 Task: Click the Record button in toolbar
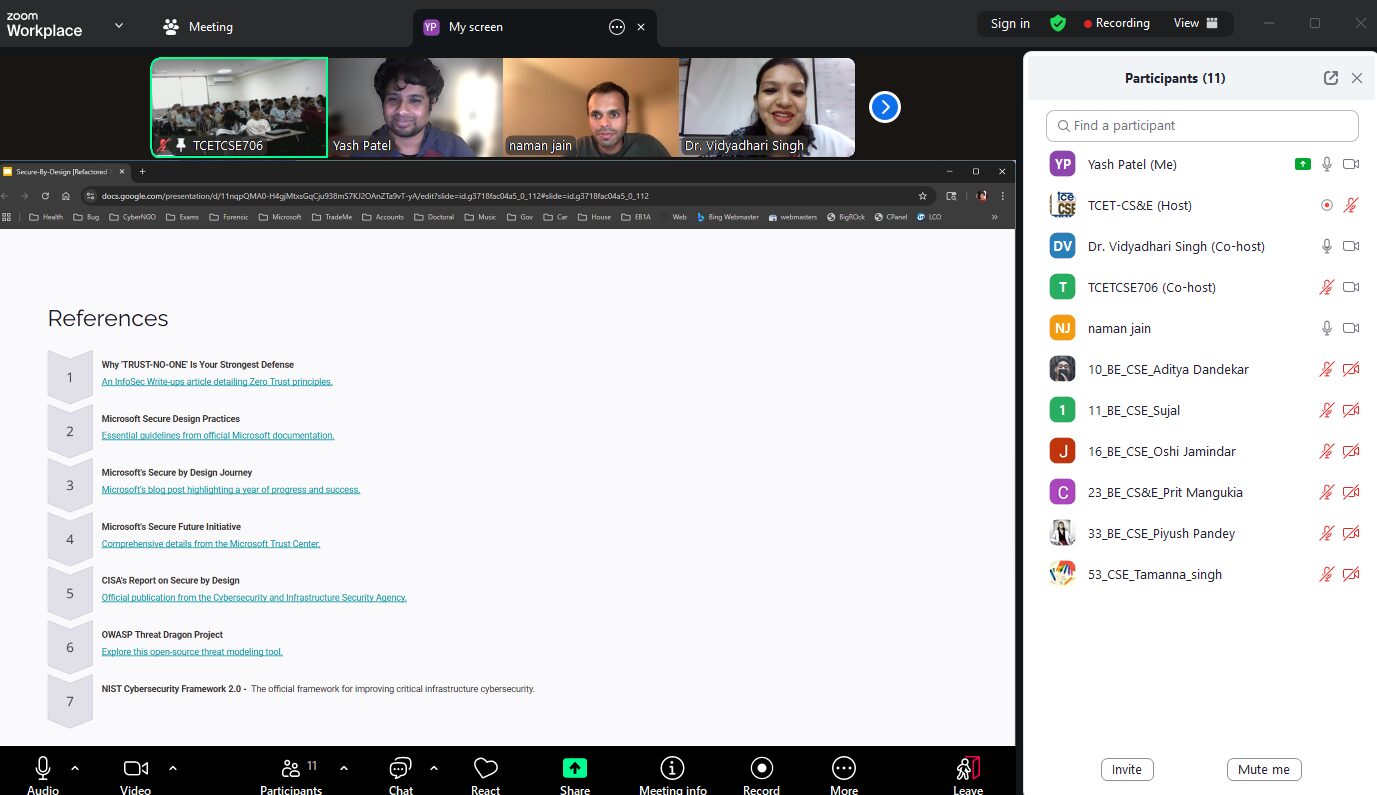761,768
